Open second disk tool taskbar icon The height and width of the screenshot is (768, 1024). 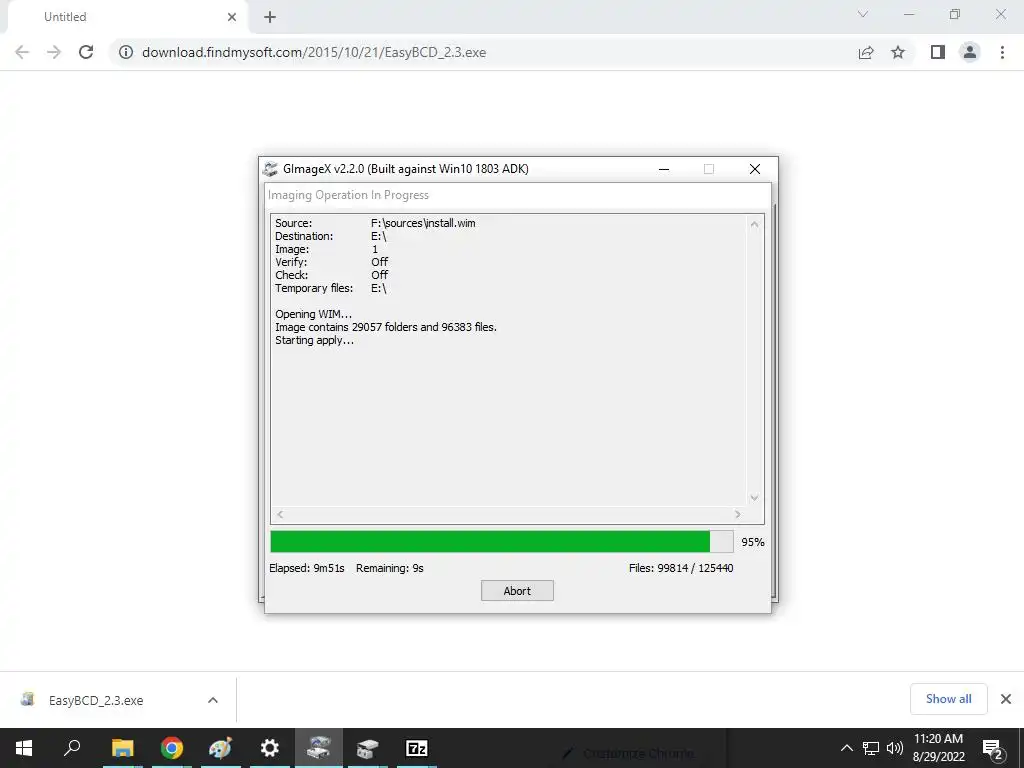pos(367,748)
